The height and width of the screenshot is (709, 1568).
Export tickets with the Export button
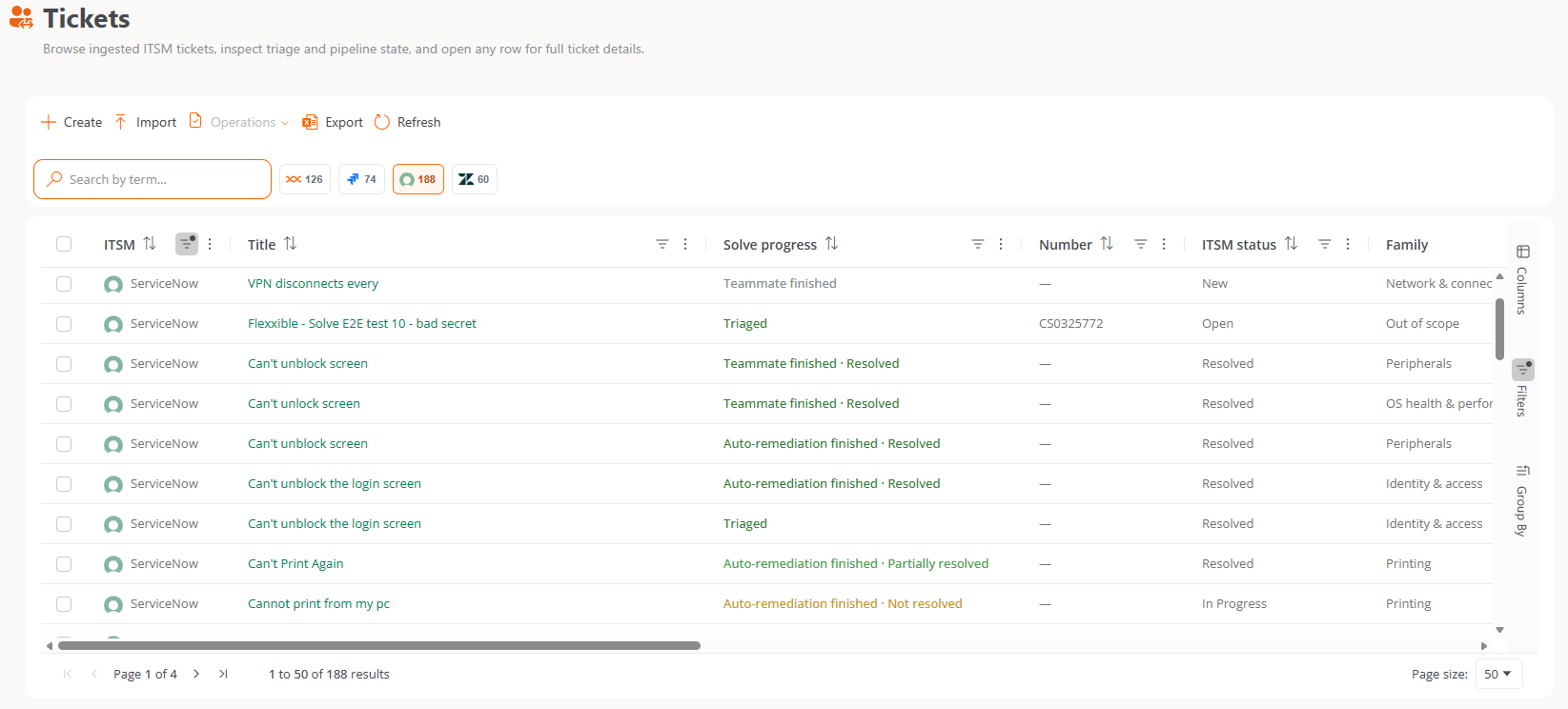[x=333, y=122]
